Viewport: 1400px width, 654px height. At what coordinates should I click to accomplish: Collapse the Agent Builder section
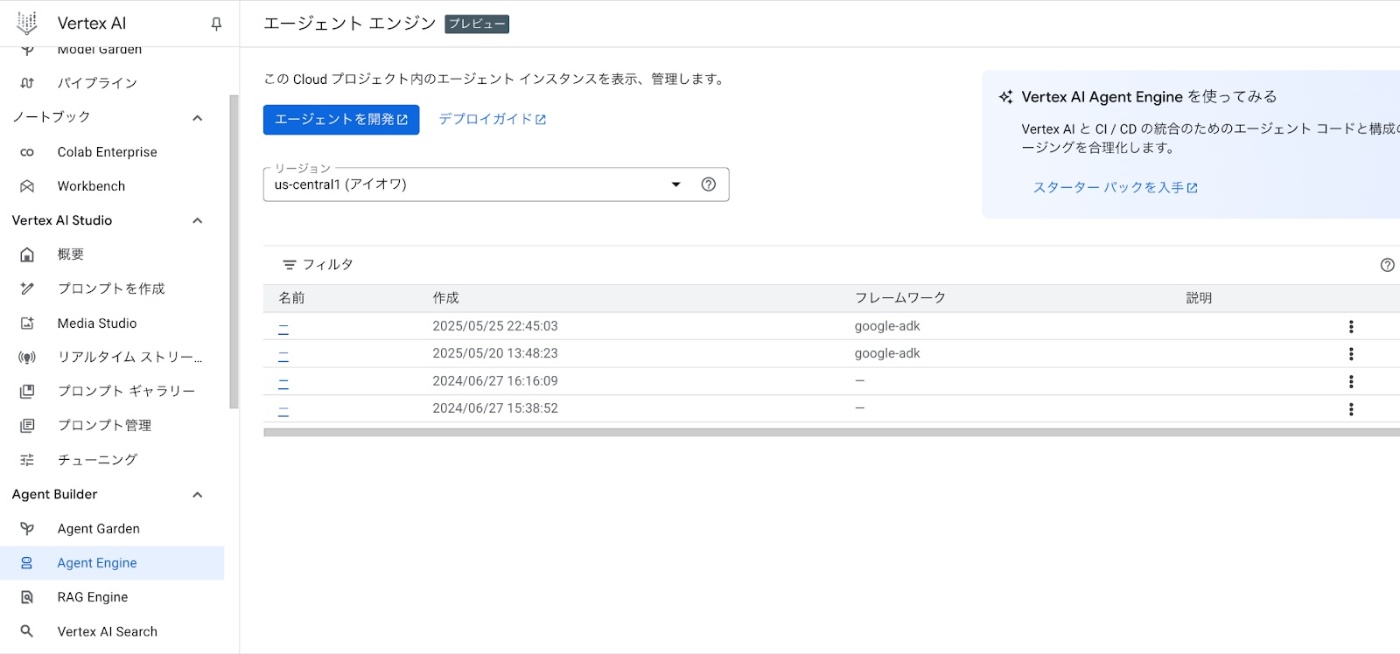pyautogui.click(x=197, y=495)
